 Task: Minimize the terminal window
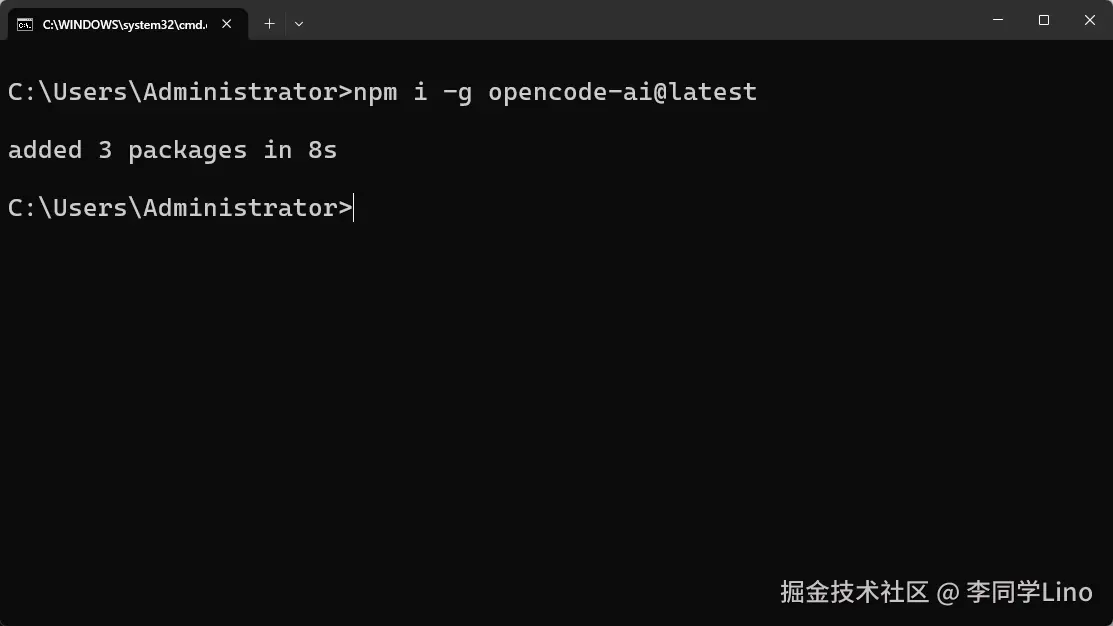(998, 20)
